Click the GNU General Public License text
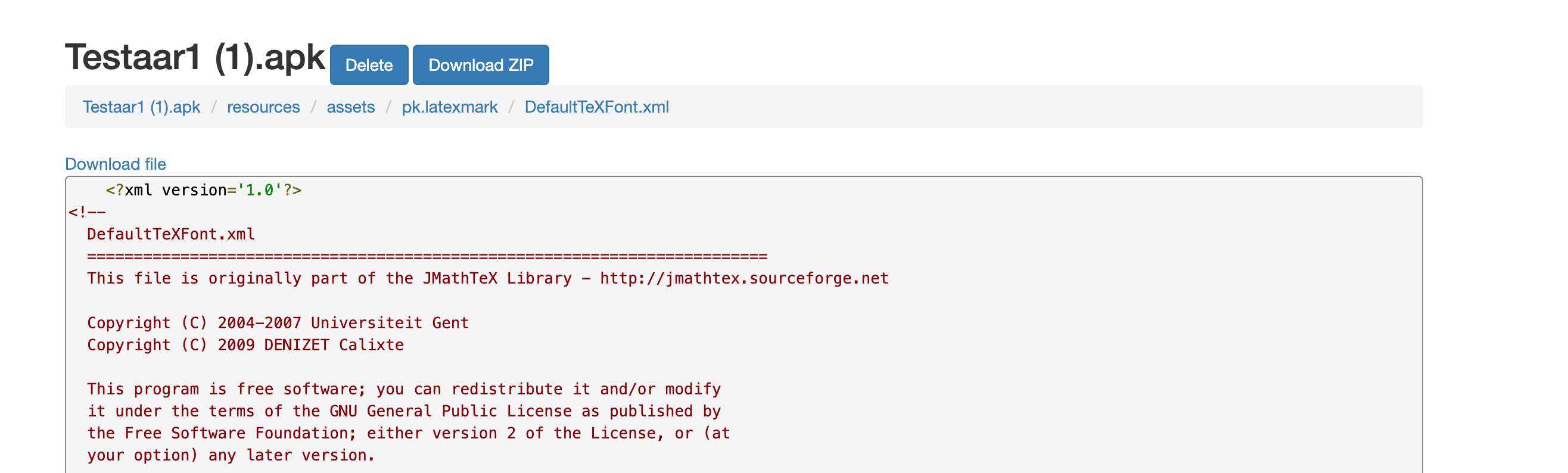The height and width of the screenshot is (473, 1568). pyautogui.click(x=450, y=412)
